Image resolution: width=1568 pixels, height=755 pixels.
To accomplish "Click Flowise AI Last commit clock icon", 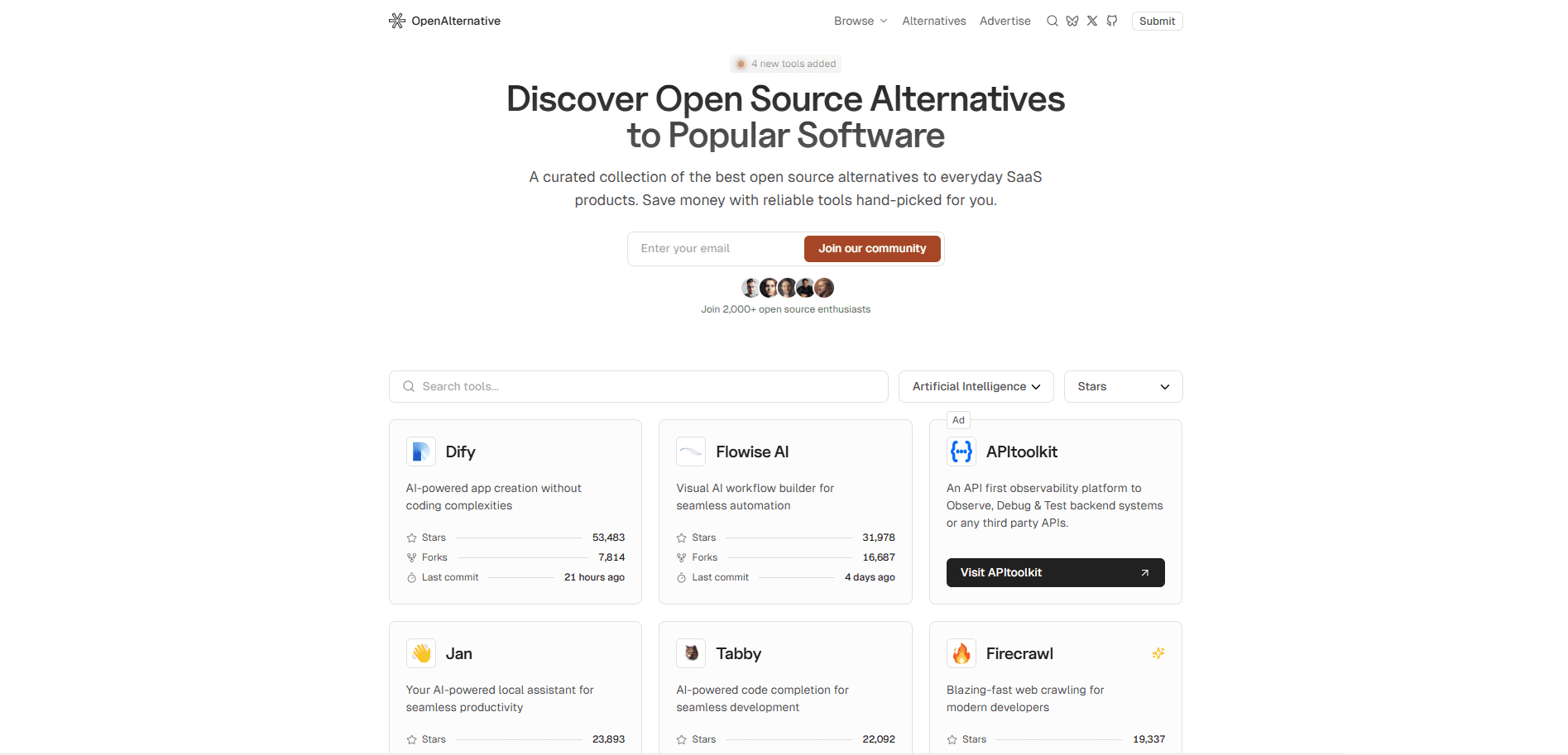I will point(682,577).
